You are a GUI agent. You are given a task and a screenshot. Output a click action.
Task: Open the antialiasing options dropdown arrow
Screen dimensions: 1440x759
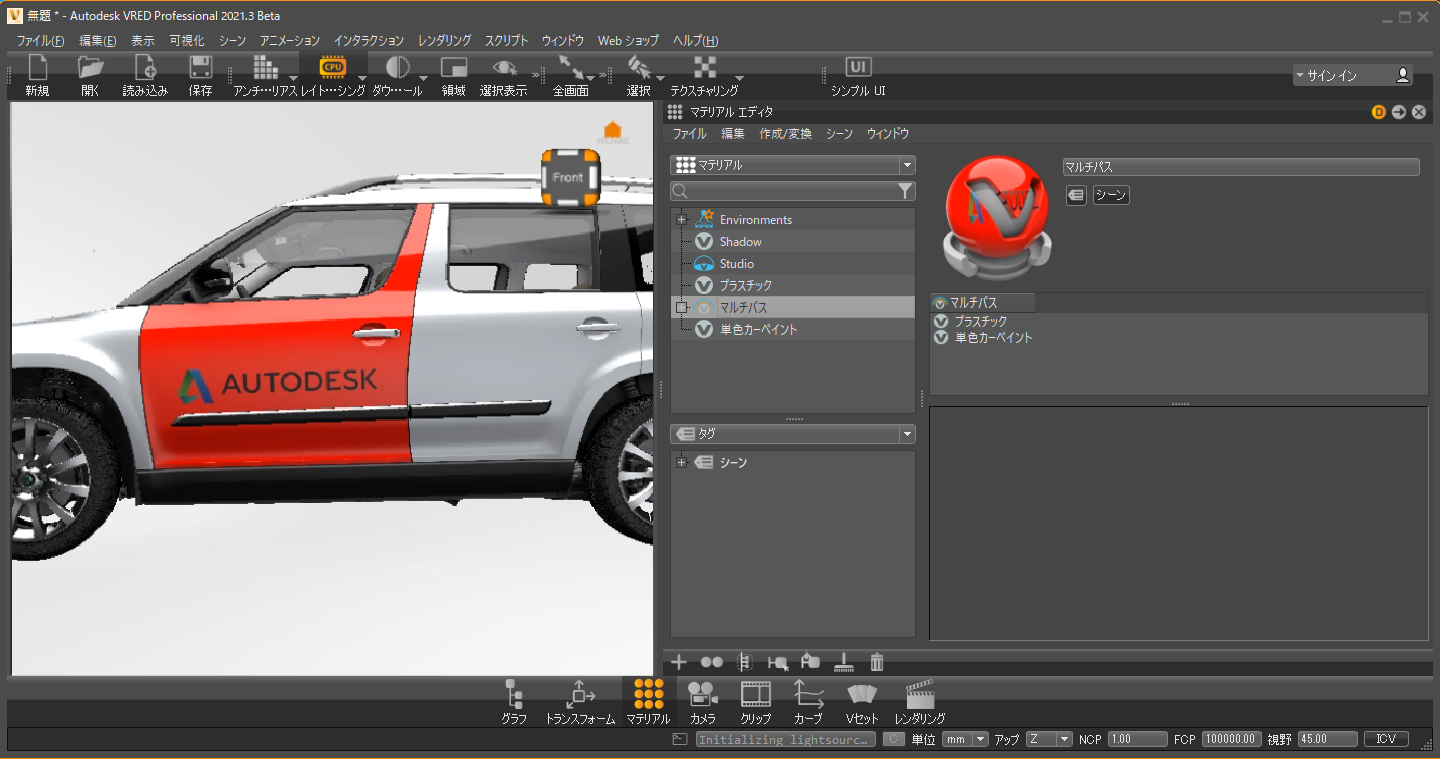[293, 78]
